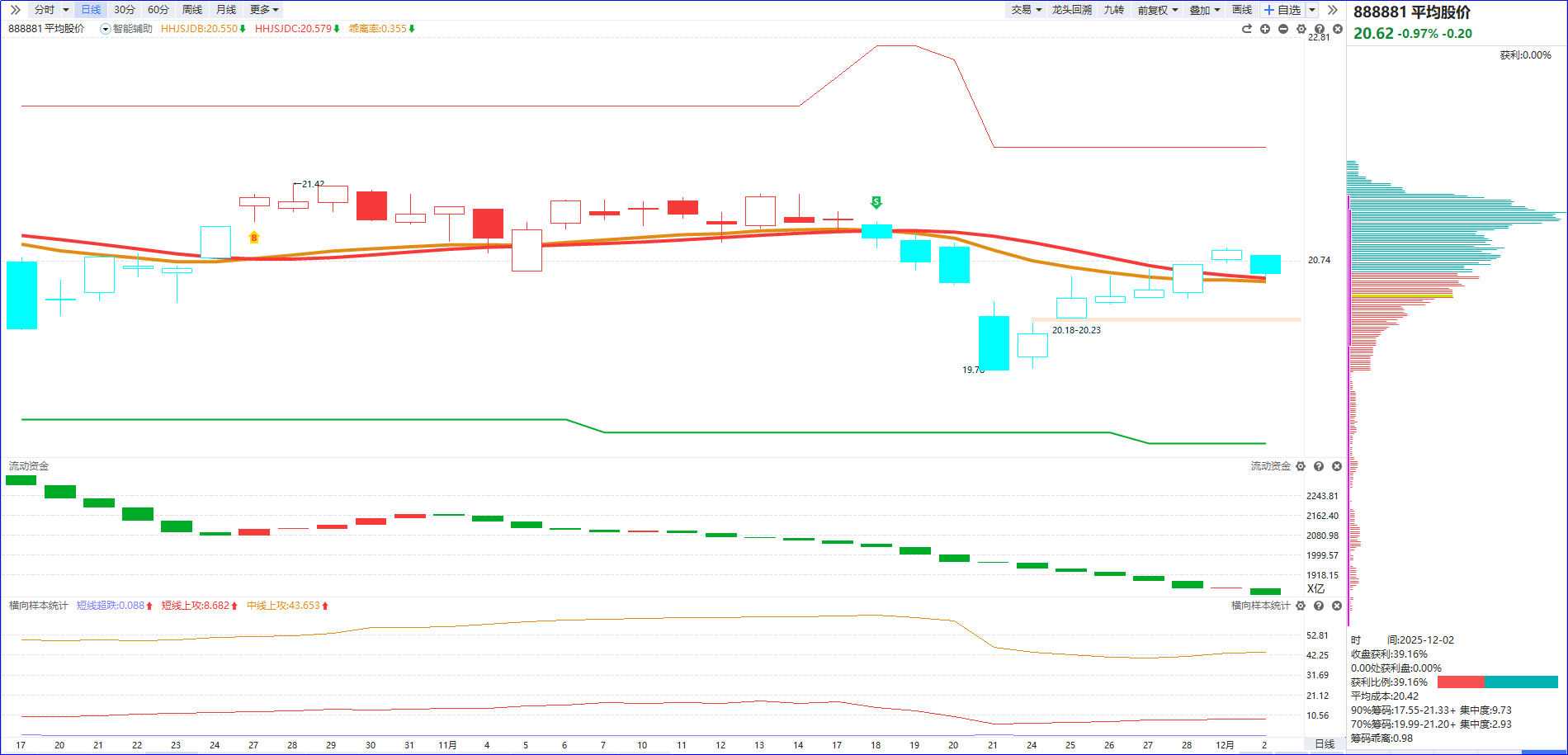
Task: Click the 日线 period label at bottom right
Action: point(1325,744)
